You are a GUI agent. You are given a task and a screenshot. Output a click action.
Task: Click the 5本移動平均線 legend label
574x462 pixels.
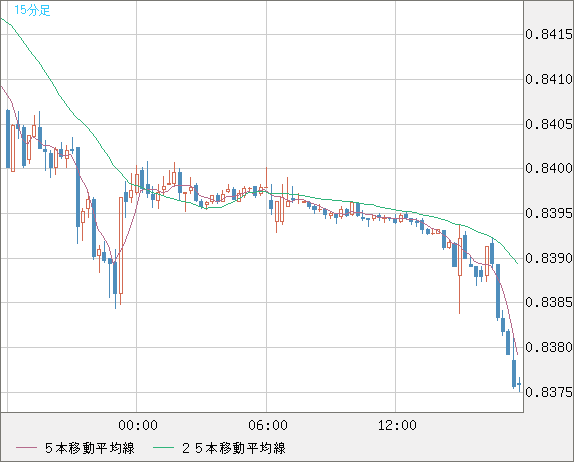tap(90, 448)
